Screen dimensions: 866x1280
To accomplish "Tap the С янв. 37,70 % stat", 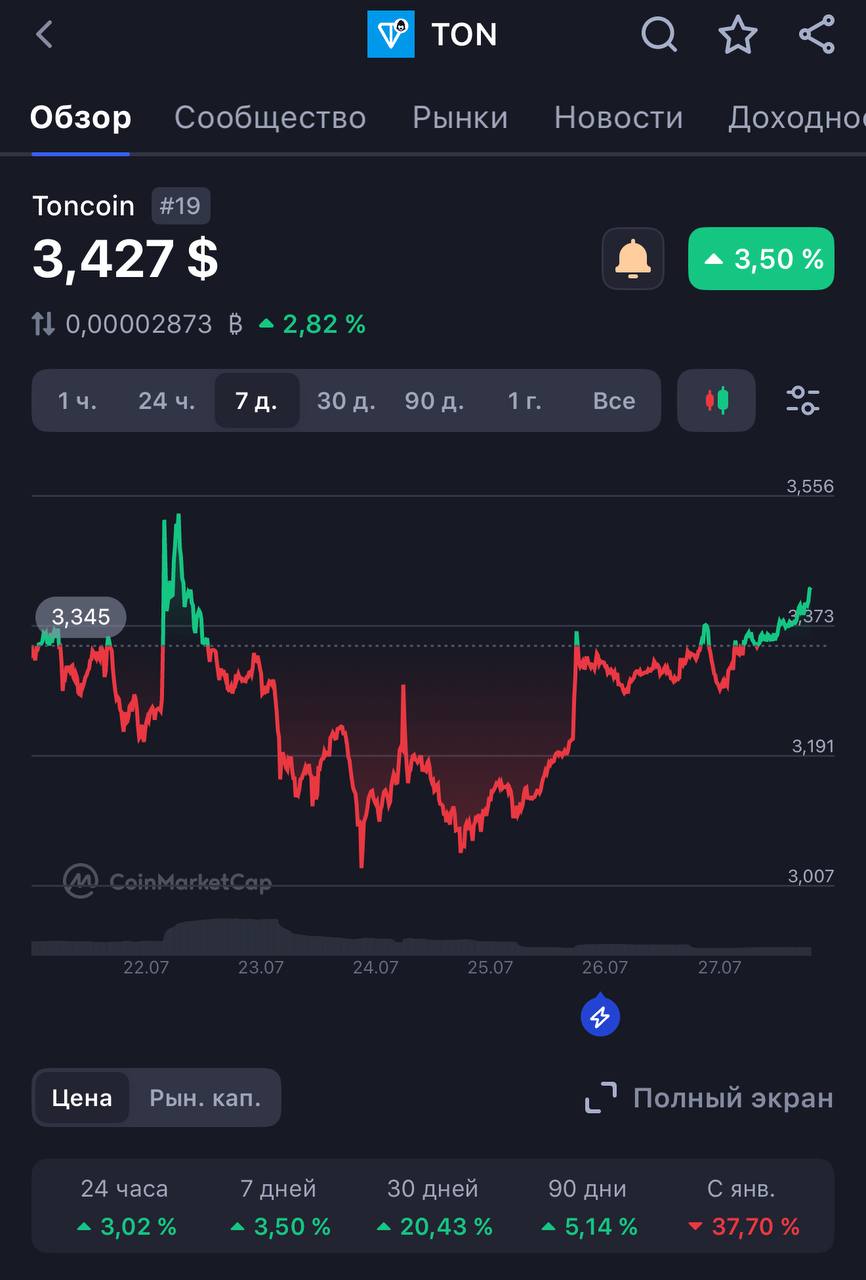I will (742, 1208).
